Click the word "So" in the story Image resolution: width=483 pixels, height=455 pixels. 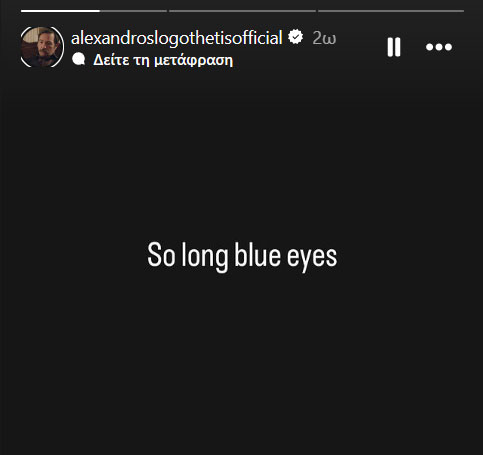[161, 255]
